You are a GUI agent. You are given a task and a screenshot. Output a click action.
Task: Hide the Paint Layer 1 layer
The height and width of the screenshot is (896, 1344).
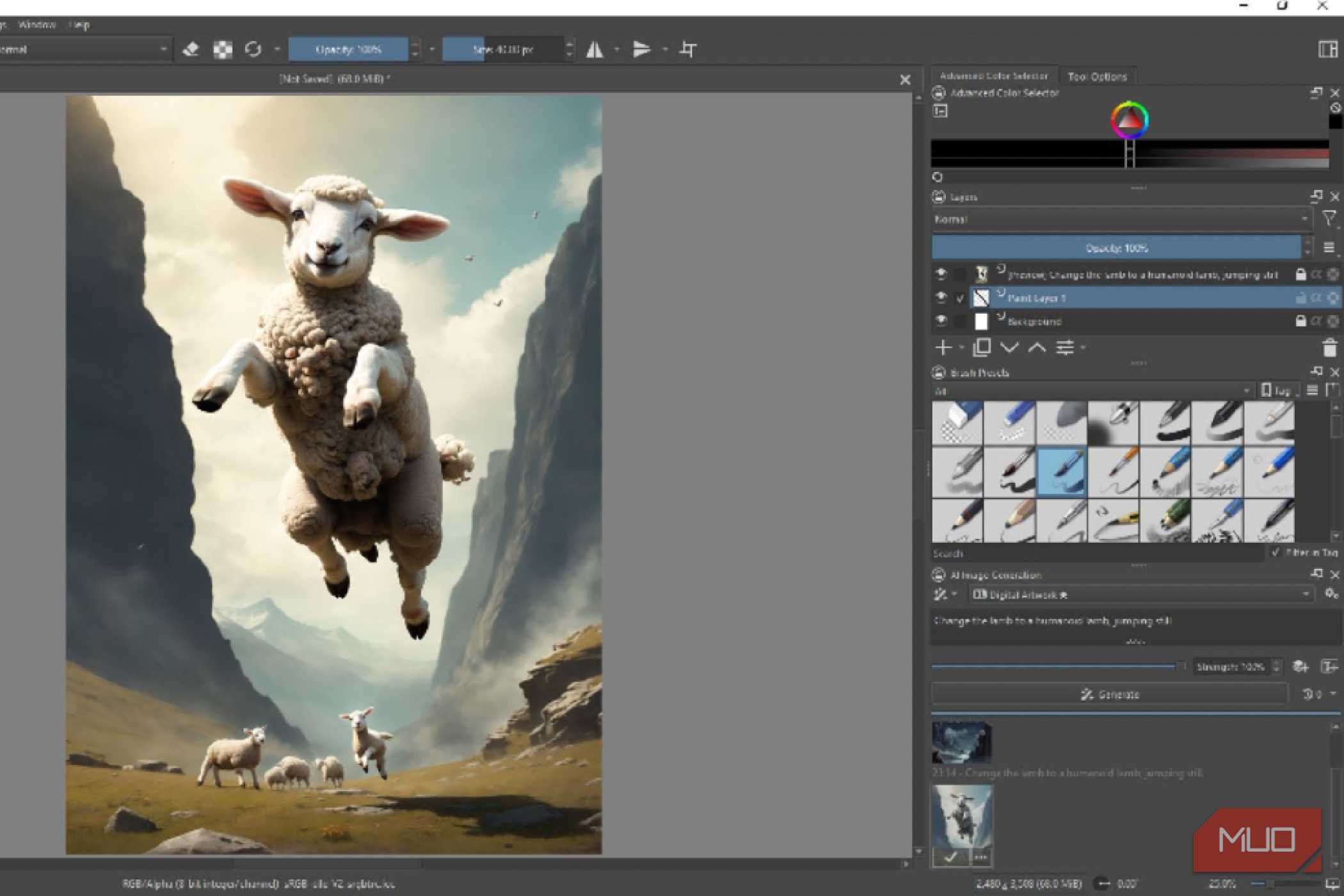(x=941, y=297)
